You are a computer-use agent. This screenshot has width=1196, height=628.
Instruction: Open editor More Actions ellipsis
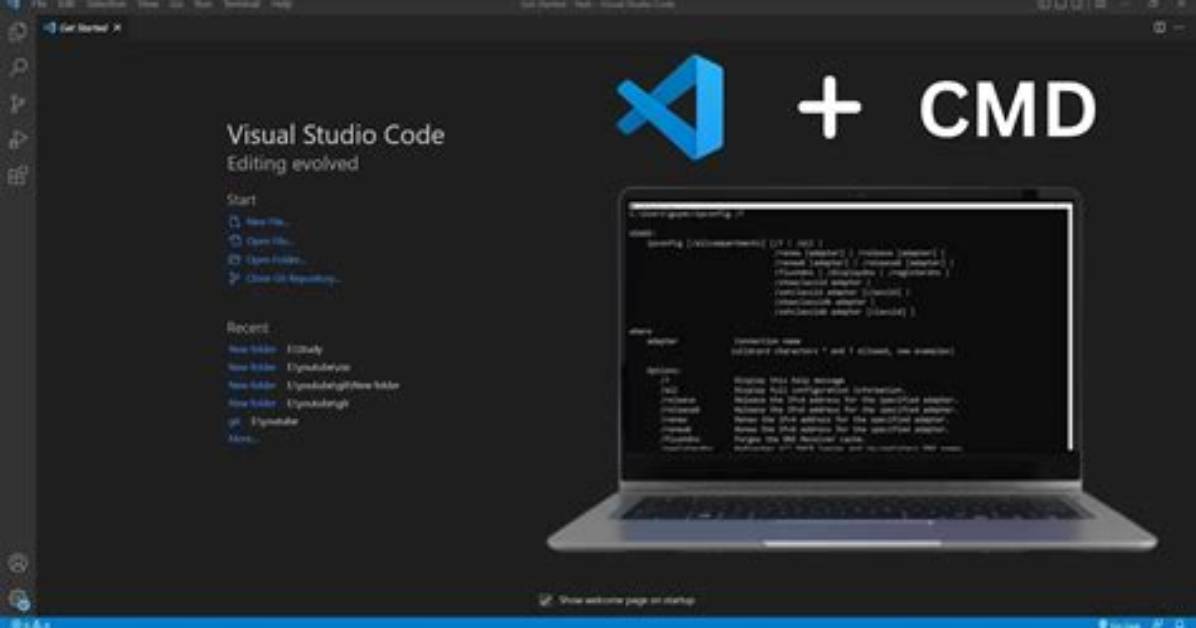1180,27
